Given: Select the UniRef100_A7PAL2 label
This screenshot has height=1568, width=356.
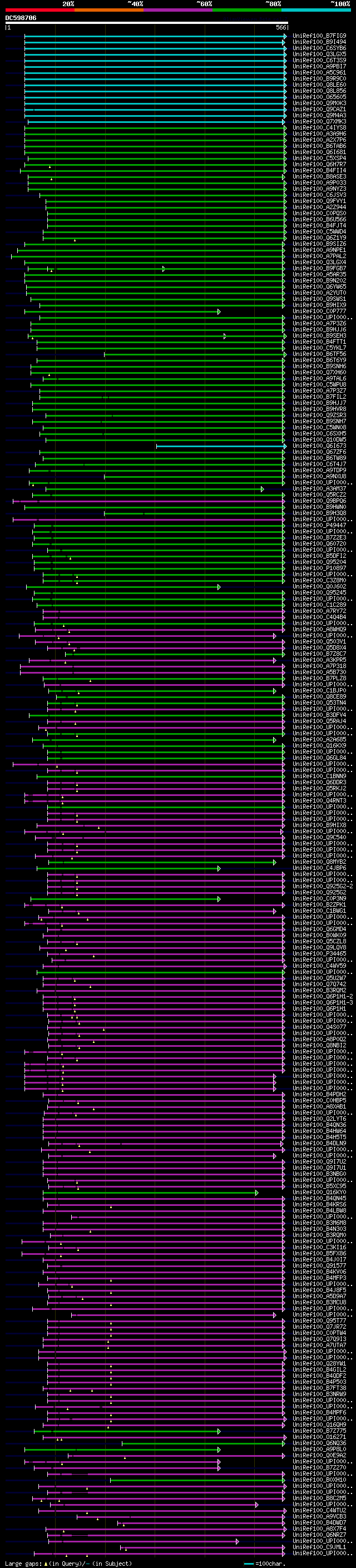Looking at the screenshot, I should pos(319,256).
